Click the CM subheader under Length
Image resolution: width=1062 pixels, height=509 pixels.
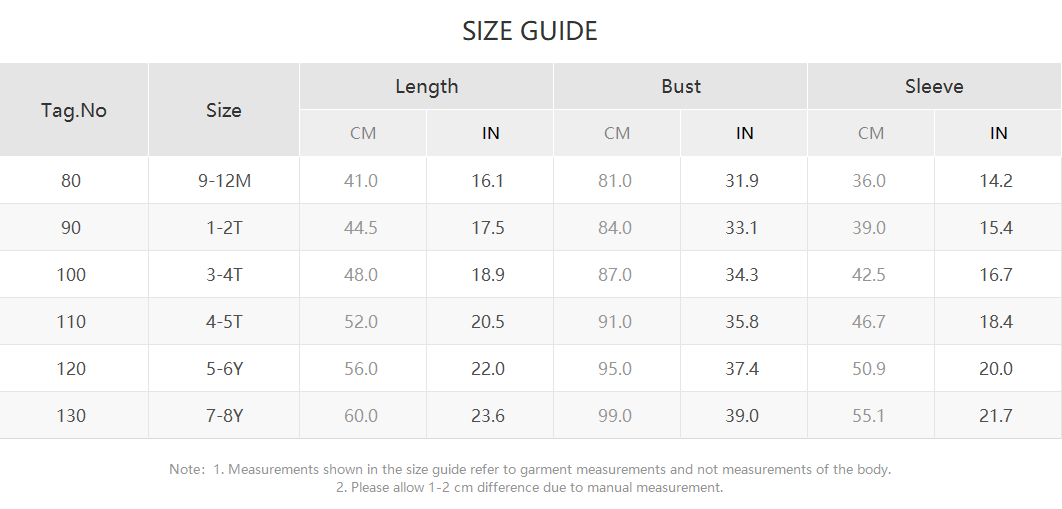(363, 133)
